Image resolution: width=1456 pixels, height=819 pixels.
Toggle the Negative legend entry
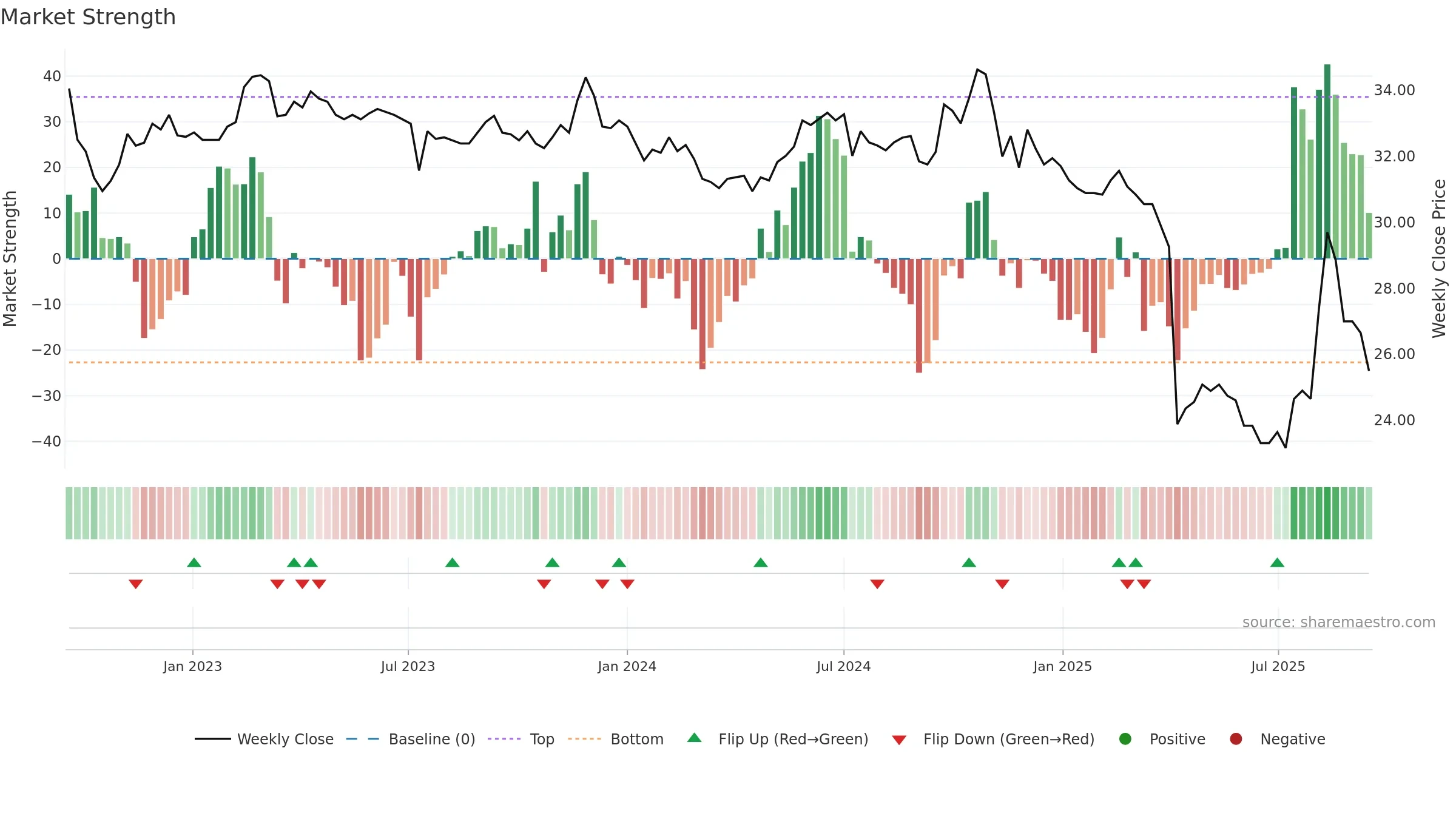tap(1277, 739)
